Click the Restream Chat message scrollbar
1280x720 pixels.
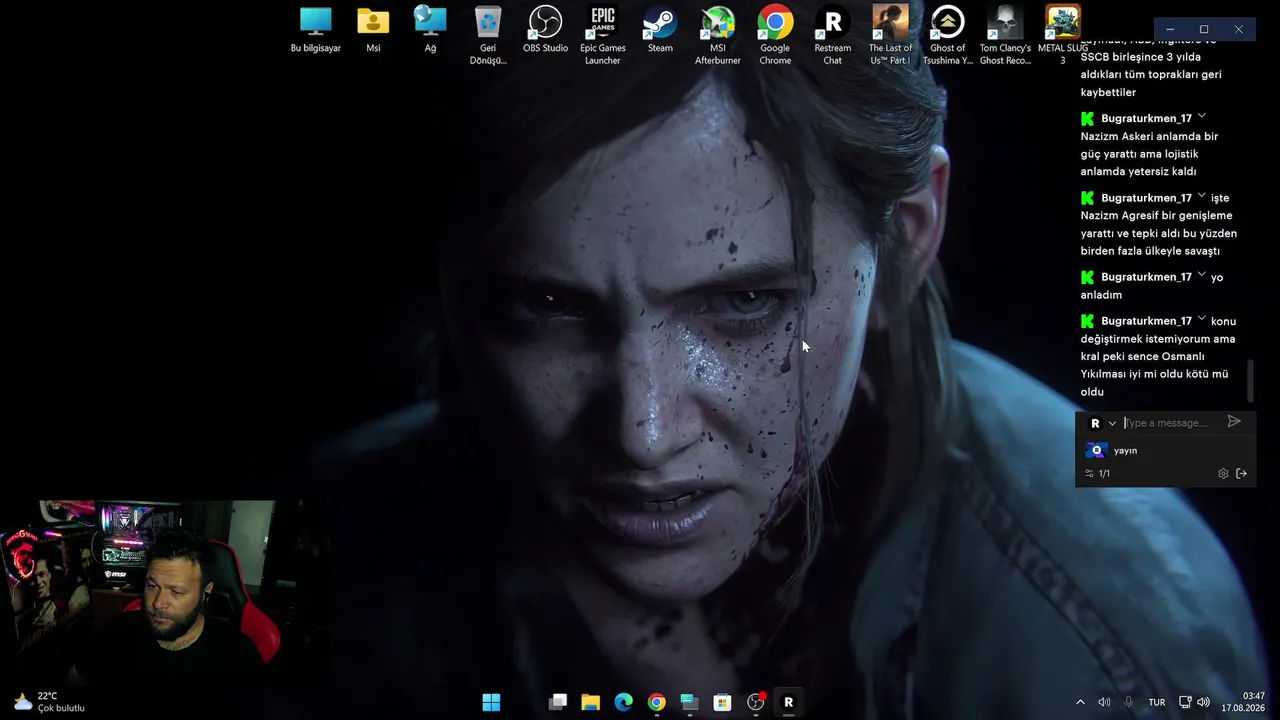(1249, 381)
